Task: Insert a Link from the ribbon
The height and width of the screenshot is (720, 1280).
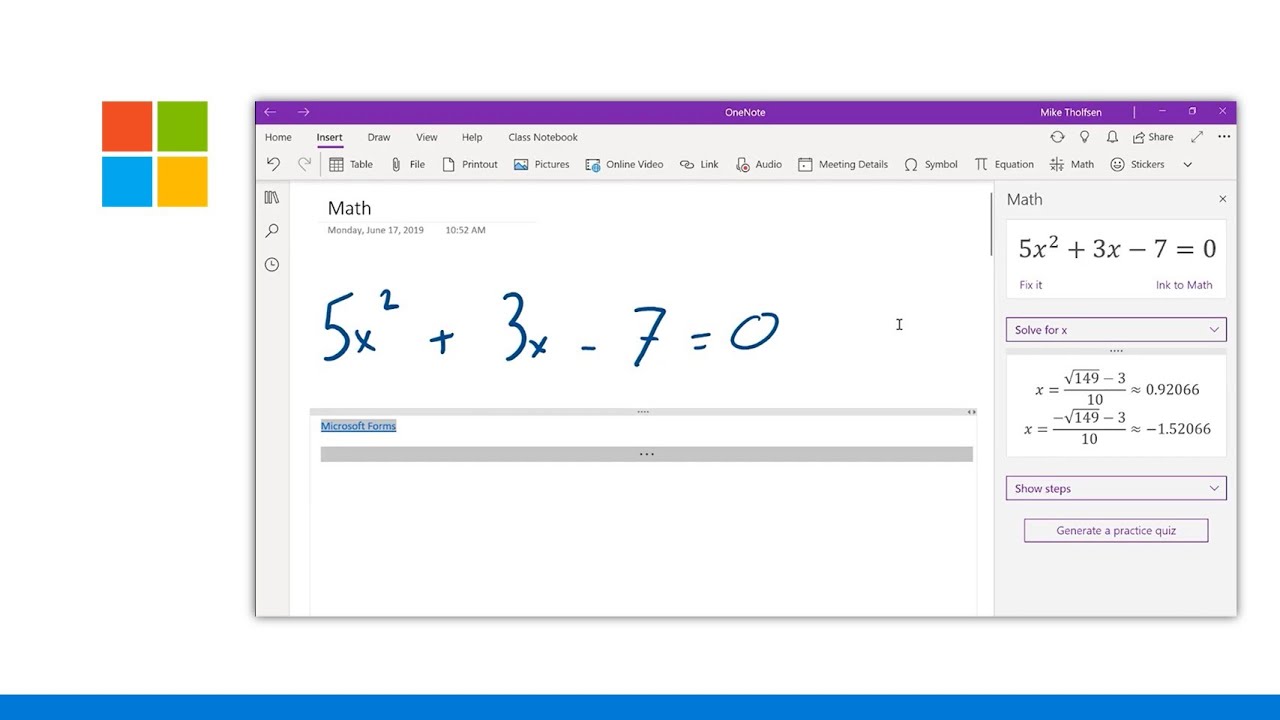Action: 699,164
